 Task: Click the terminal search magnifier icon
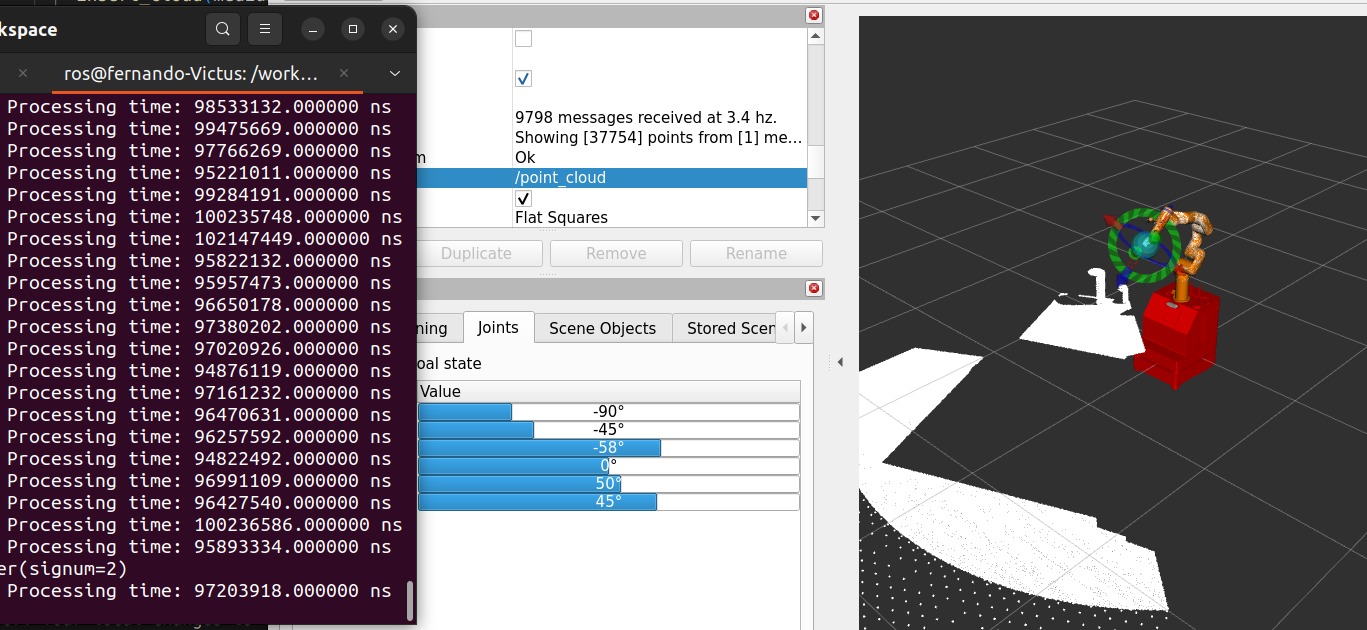click(223, 30)
